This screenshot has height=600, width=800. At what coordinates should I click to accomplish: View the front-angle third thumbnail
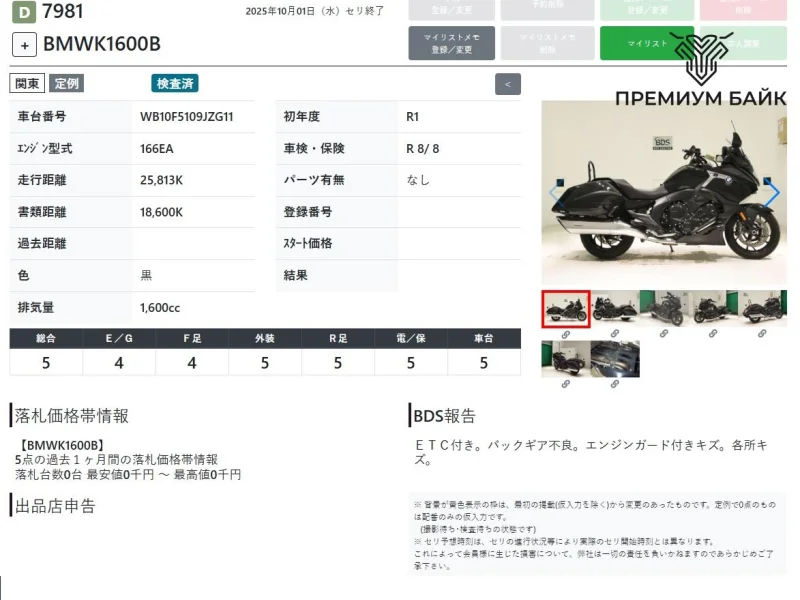click(664, 309)
